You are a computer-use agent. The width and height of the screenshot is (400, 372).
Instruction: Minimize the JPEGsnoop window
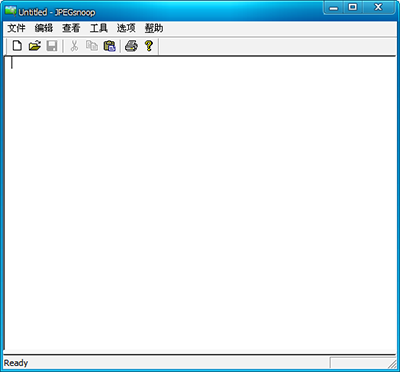(334, 8)
